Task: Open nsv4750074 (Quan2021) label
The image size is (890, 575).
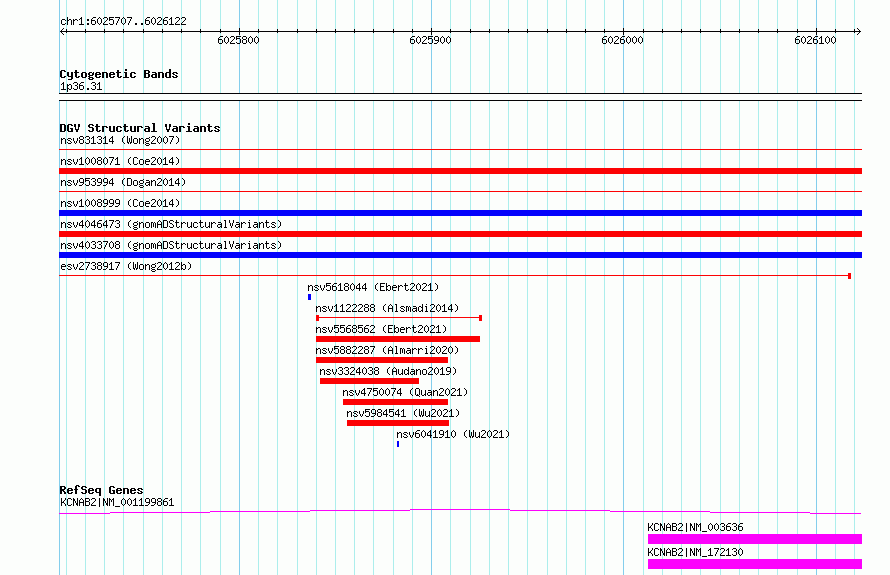Action: 405,392
